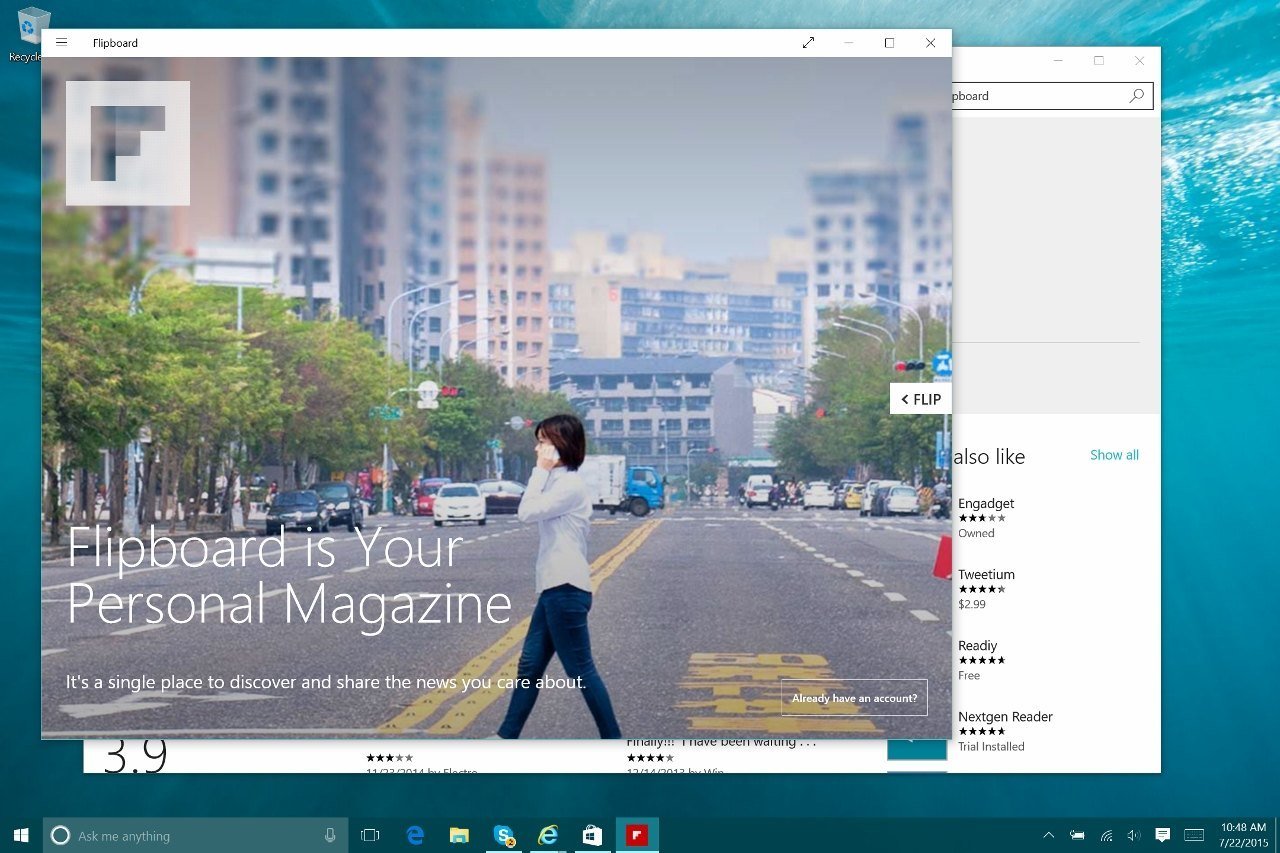Open File Explorer from the taskbar
The height and width of the screenshot is (853, 1280).
(459, 835)
